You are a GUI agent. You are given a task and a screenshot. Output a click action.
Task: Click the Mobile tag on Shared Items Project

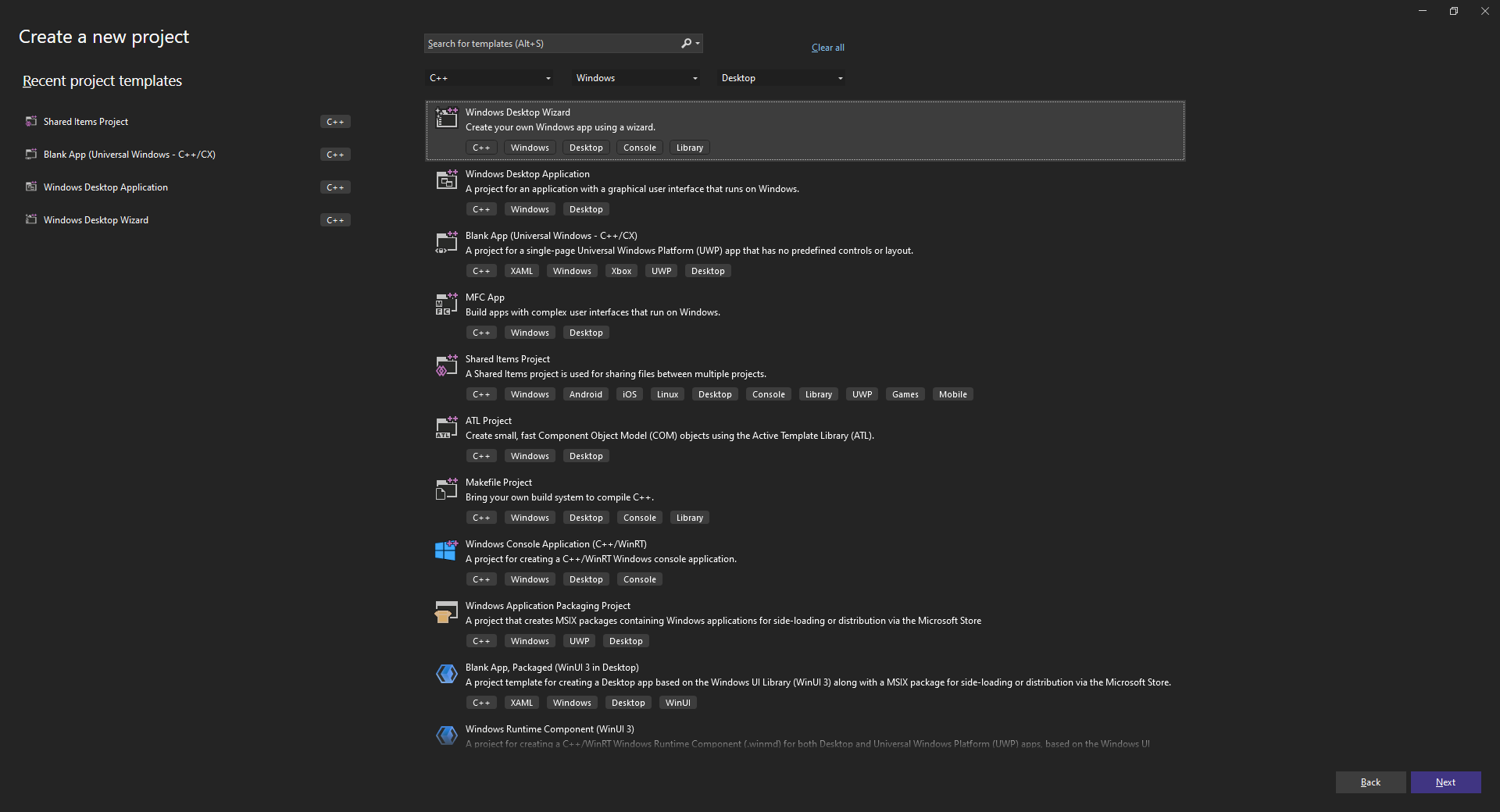pyautogui.click(x=952, y=394)
